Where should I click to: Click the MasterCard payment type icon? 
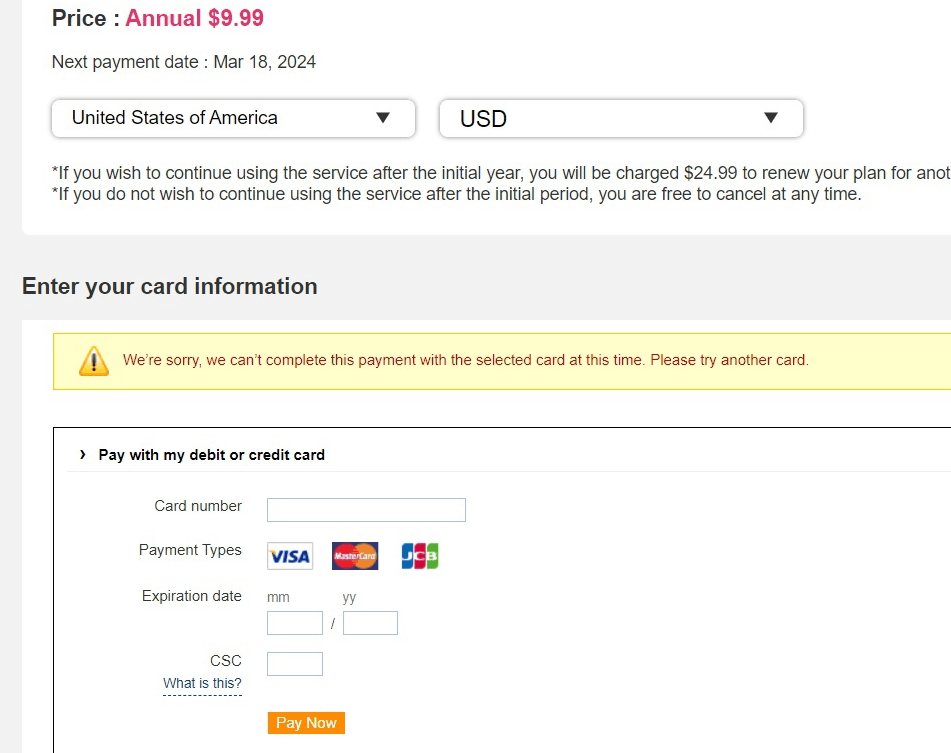coord(355,556)
